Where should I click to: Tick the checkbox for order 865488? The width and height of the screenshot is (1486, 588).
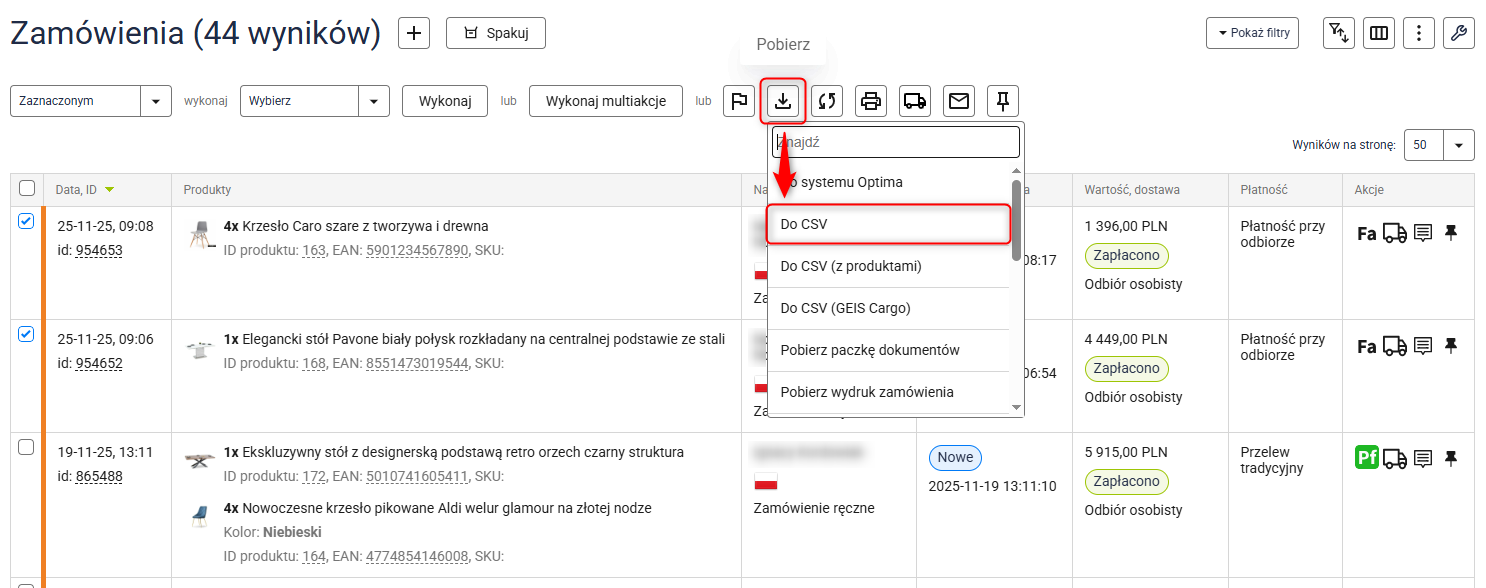27,448
